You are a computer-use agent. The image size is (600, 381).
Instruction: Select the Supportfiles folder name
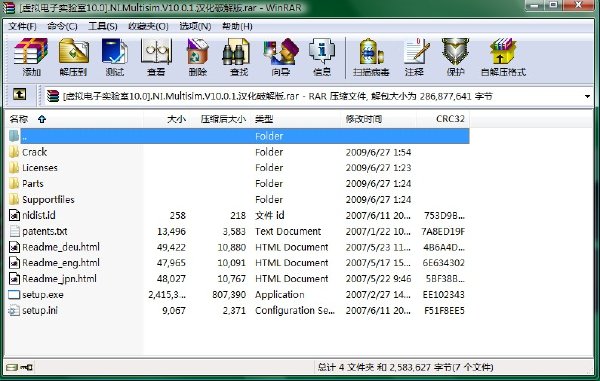(48, 199)
